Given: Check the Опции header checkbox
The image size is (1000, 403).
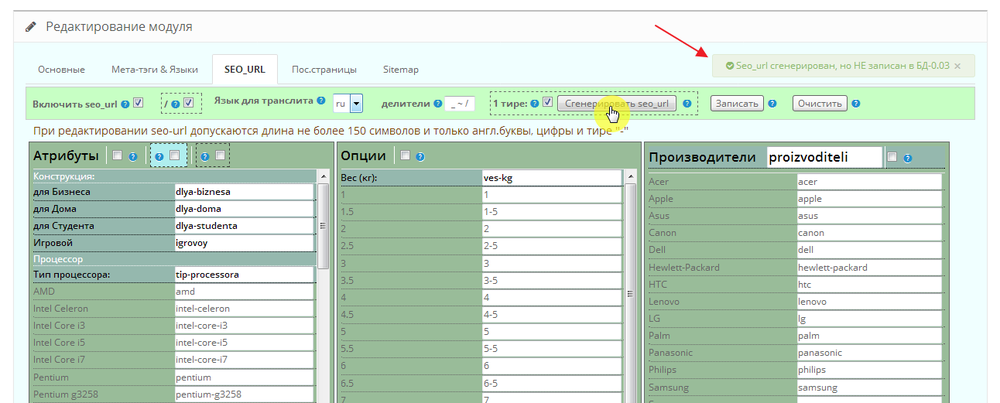Looking at the screenshot, I should 405,156.
